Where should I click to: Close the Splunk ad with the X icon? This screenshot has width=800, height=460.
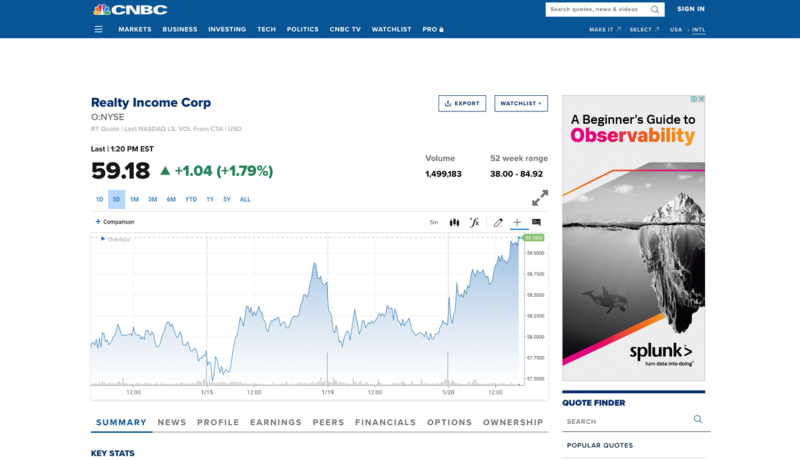(x=702, y=99)
